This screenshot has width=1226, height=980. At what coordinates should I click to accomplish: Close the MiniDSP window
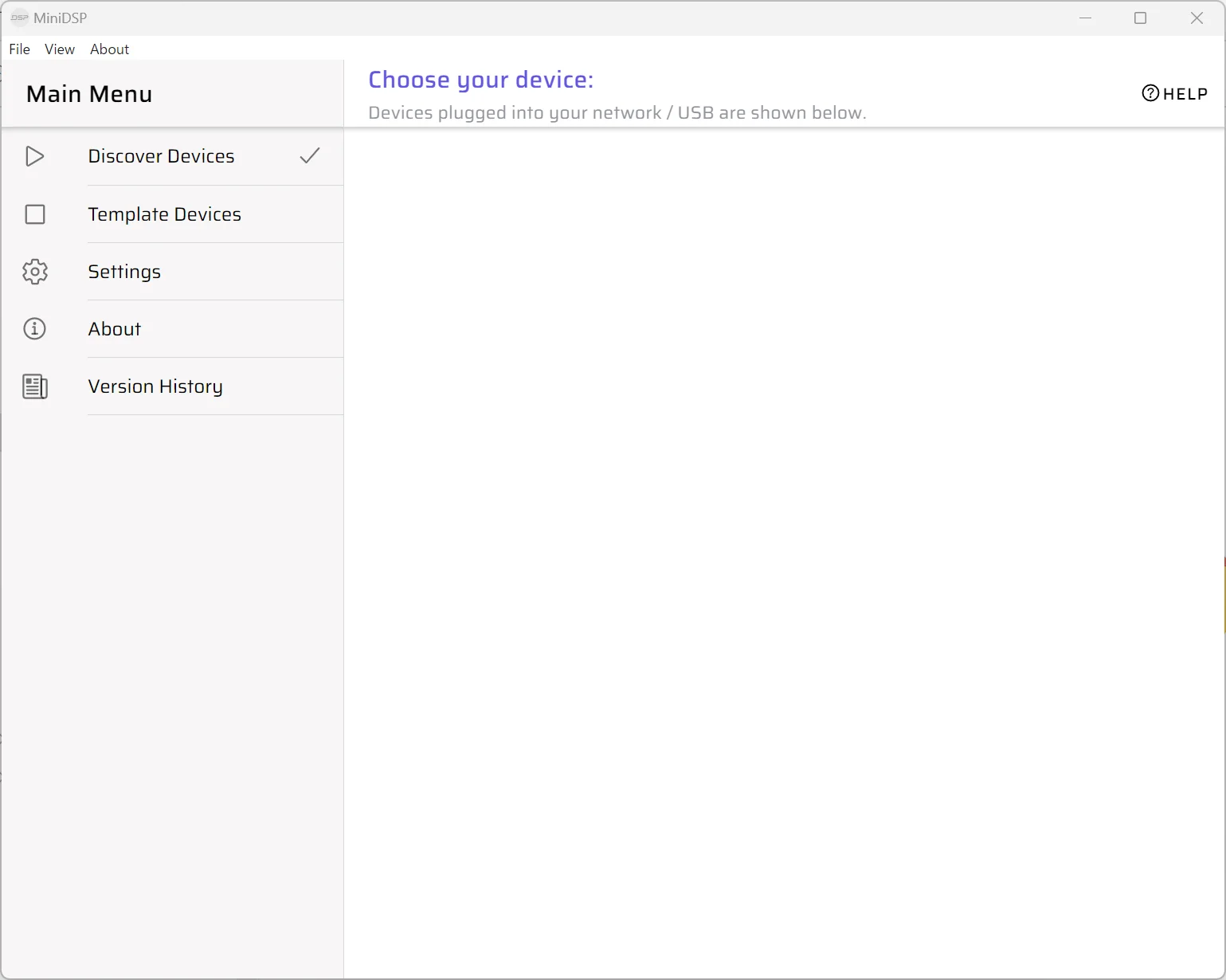pyautogui.click(x=1197, y=18)
